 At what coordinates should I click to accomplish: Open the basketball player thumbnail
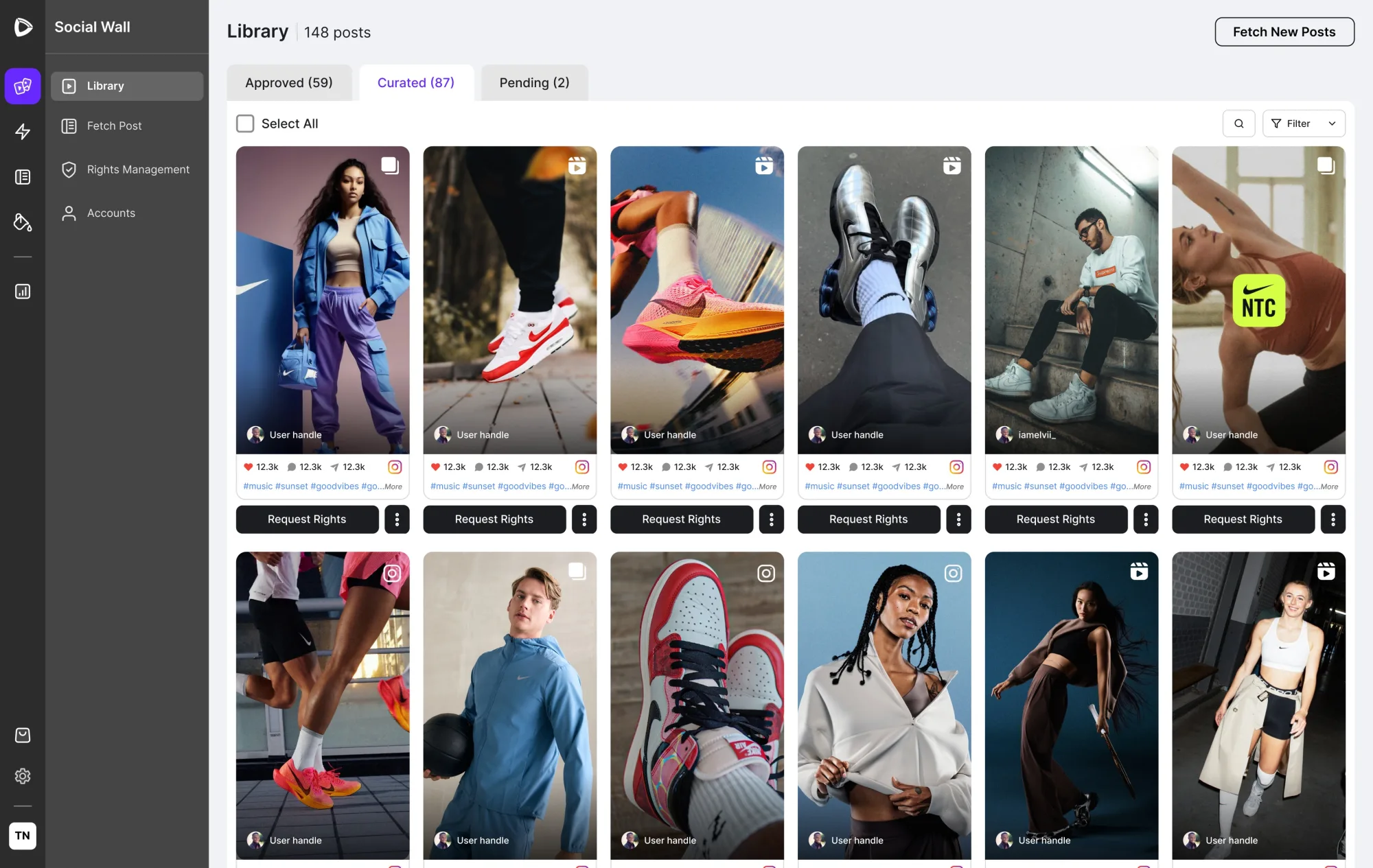click(x=510, y=705)
